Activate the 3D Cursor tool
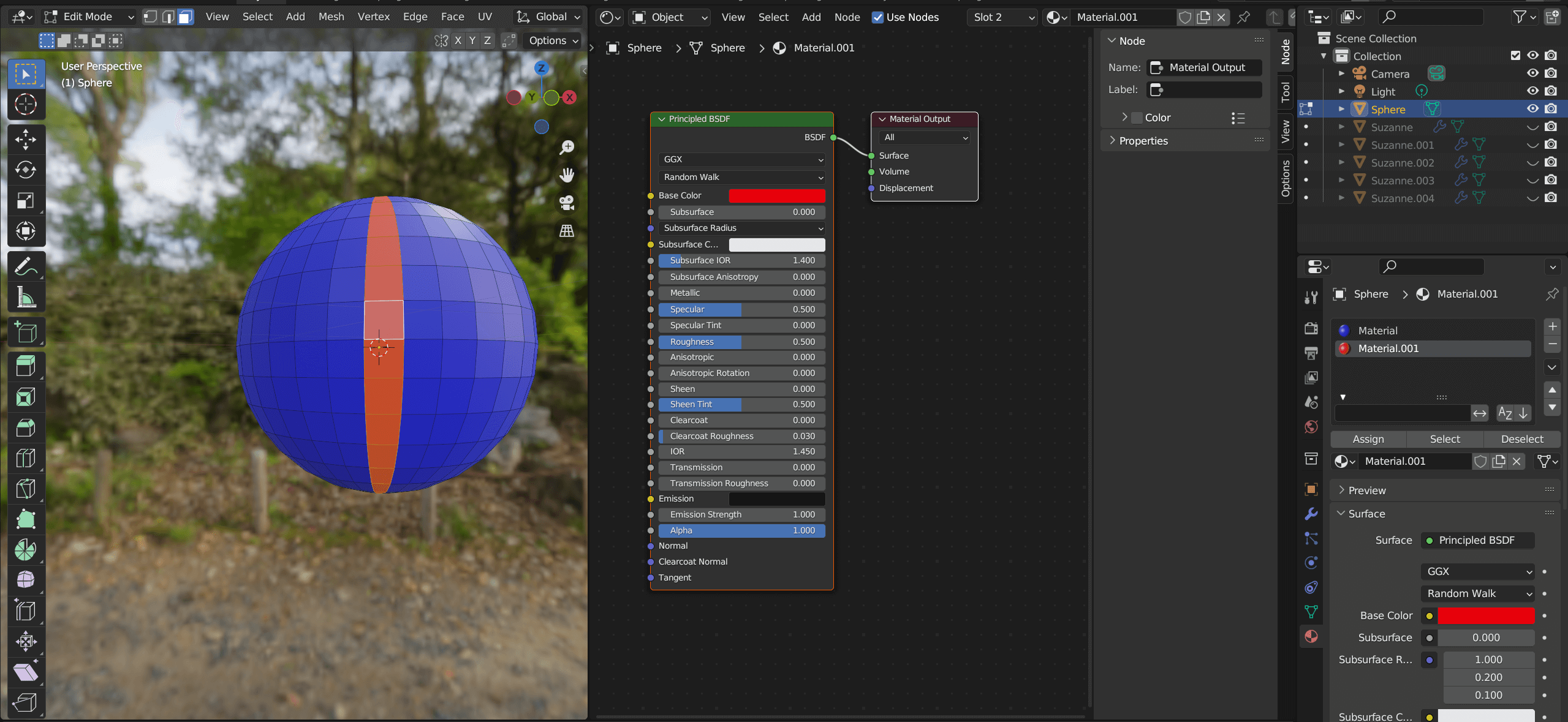The image size is (1568, 722). [x=26, y=105]
